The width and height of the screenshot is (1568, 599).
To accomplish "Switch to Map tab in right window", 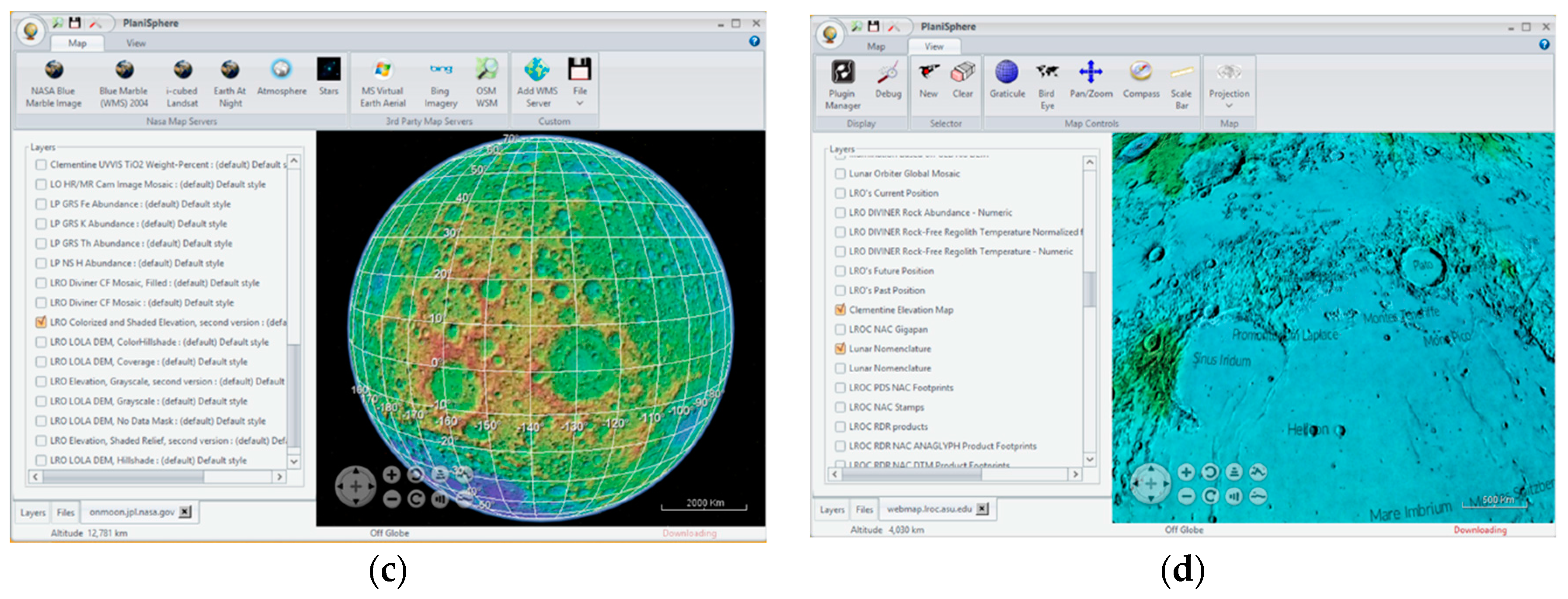I will point(876,46).
